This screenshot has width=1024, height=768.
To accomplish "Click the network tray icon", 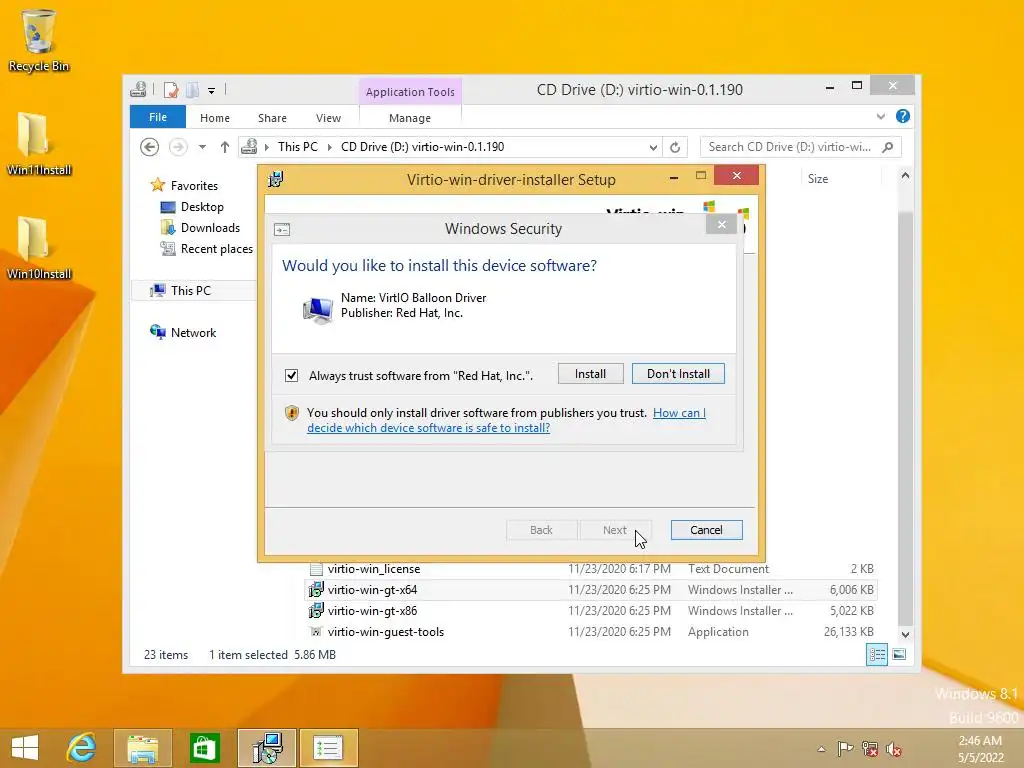I will click(869, 748).
